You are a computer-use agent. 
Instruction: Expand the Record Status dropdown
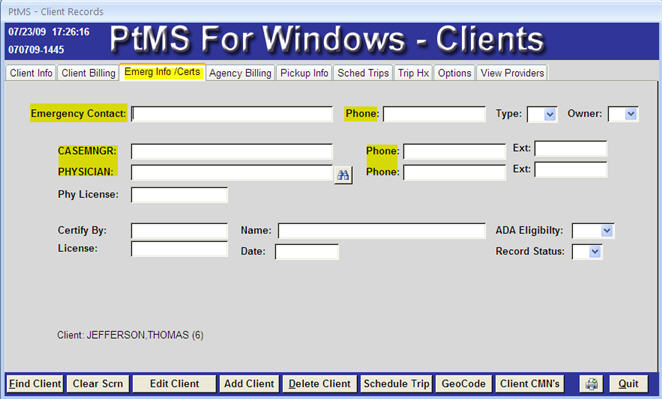[x=595, y=252]
